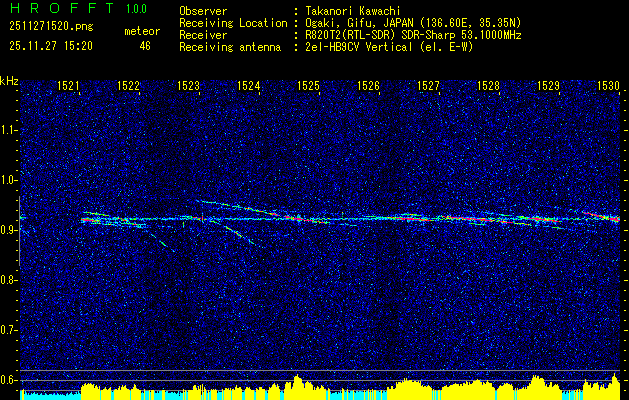Click the meteor count 46
This screenshot has height=400, width=629.
pyautogui.click(x=145, y=46)
